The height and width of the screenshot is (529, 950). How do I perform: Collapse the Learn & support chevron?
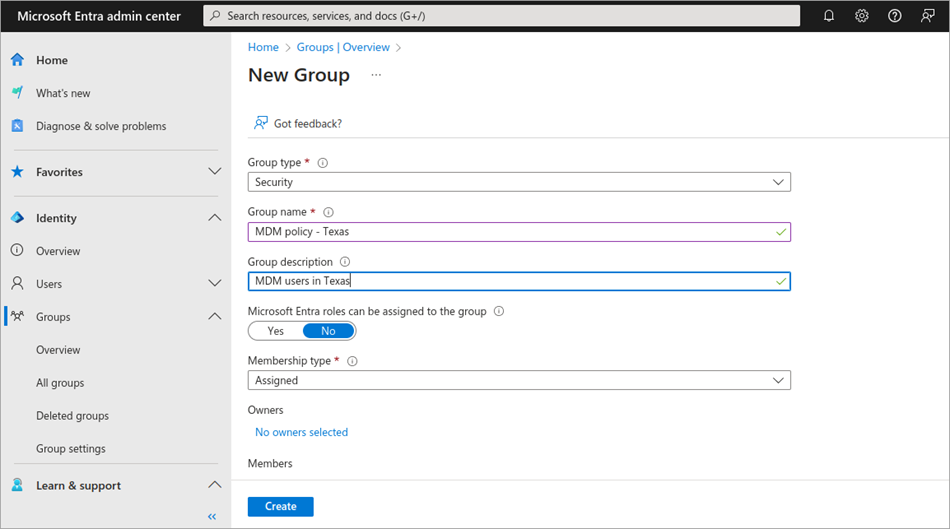click(214, 485)
